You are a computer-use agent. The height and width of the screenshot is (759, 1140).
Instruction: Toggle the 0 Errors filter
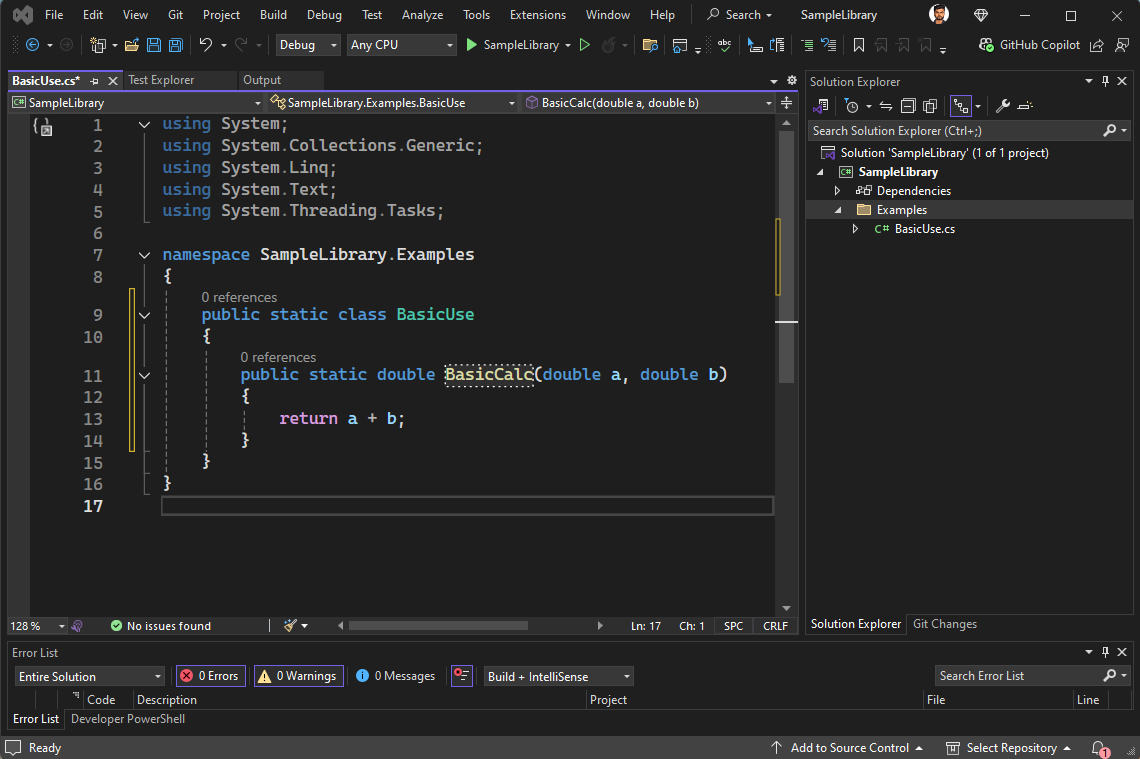(x=211, y=676)
